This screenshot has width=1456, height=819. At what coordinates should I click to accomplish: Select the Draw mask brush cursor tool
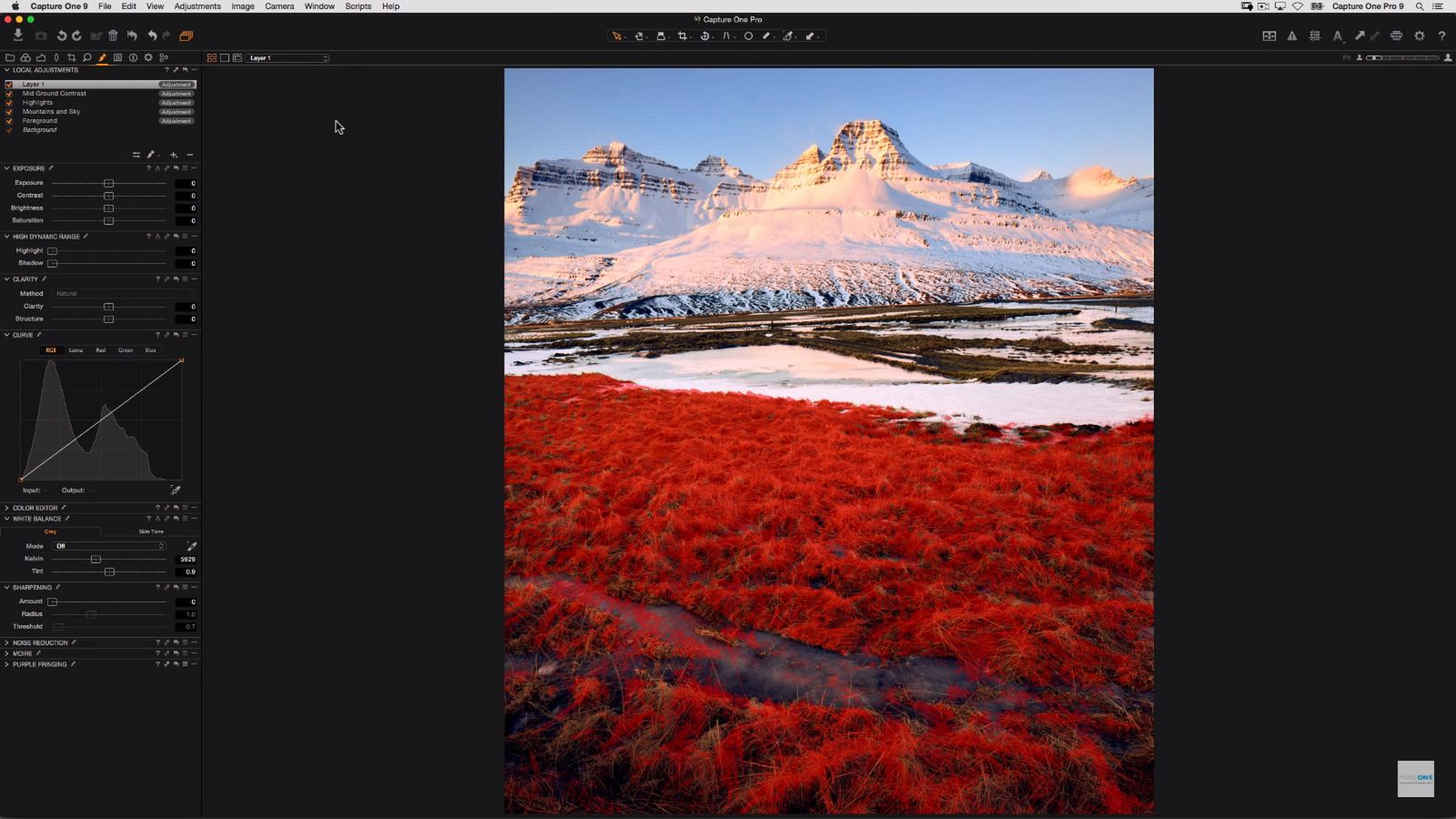(x=766, y=36)
